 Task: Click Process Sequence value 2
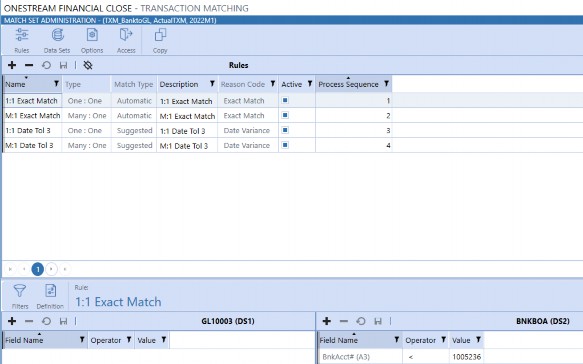[x=354, y=116]
